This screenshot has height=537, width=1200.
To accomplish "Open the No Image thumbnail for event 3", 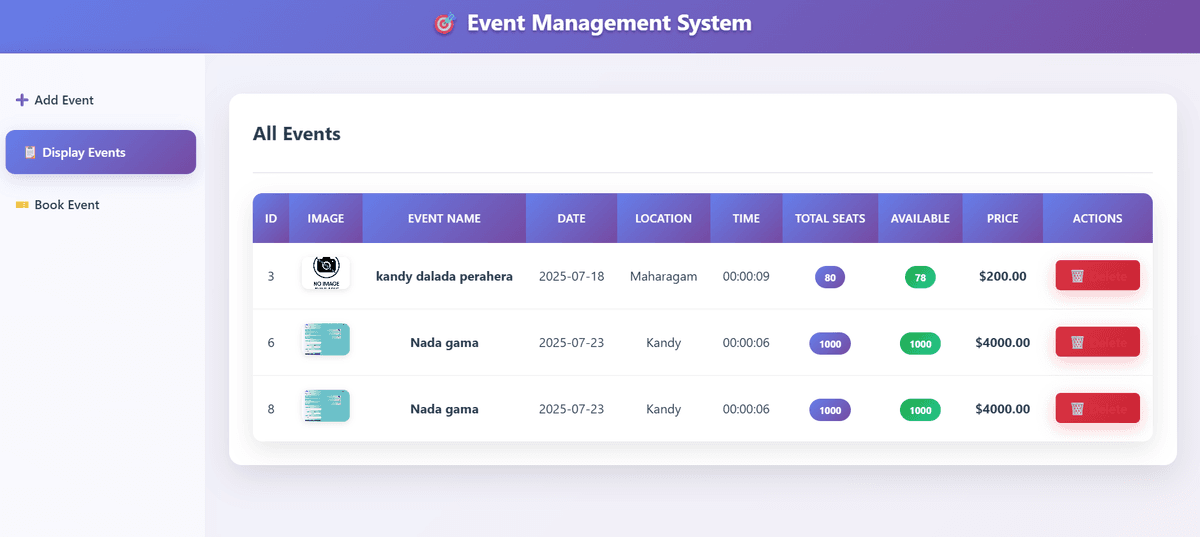I will (x=326, y=273).
